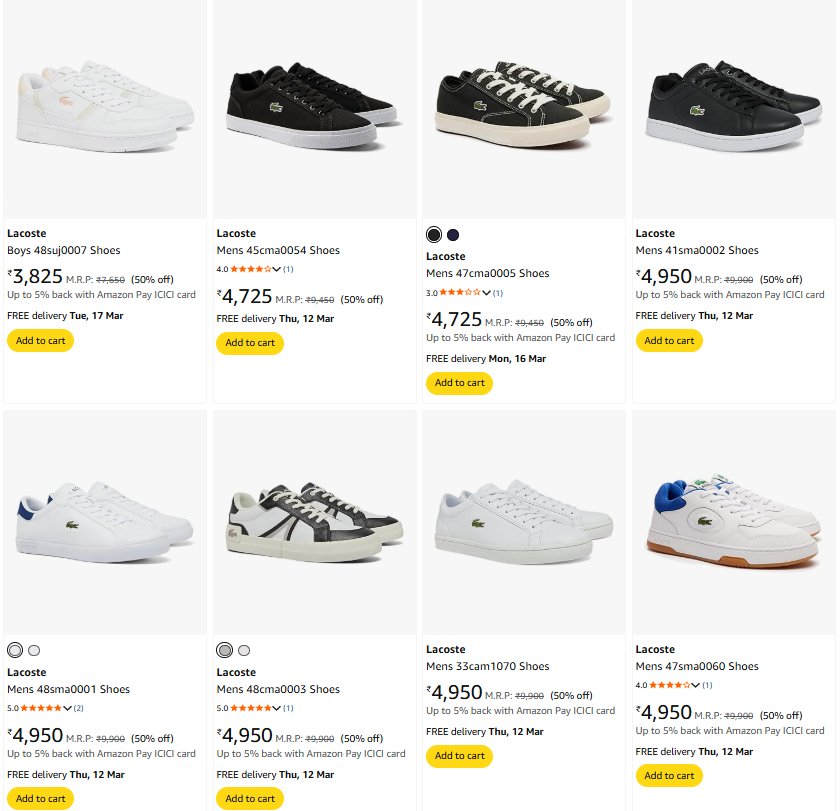Expand the rating popover chevron for Mens 48cma0003

pyautogui.click(x=277, y=708)
